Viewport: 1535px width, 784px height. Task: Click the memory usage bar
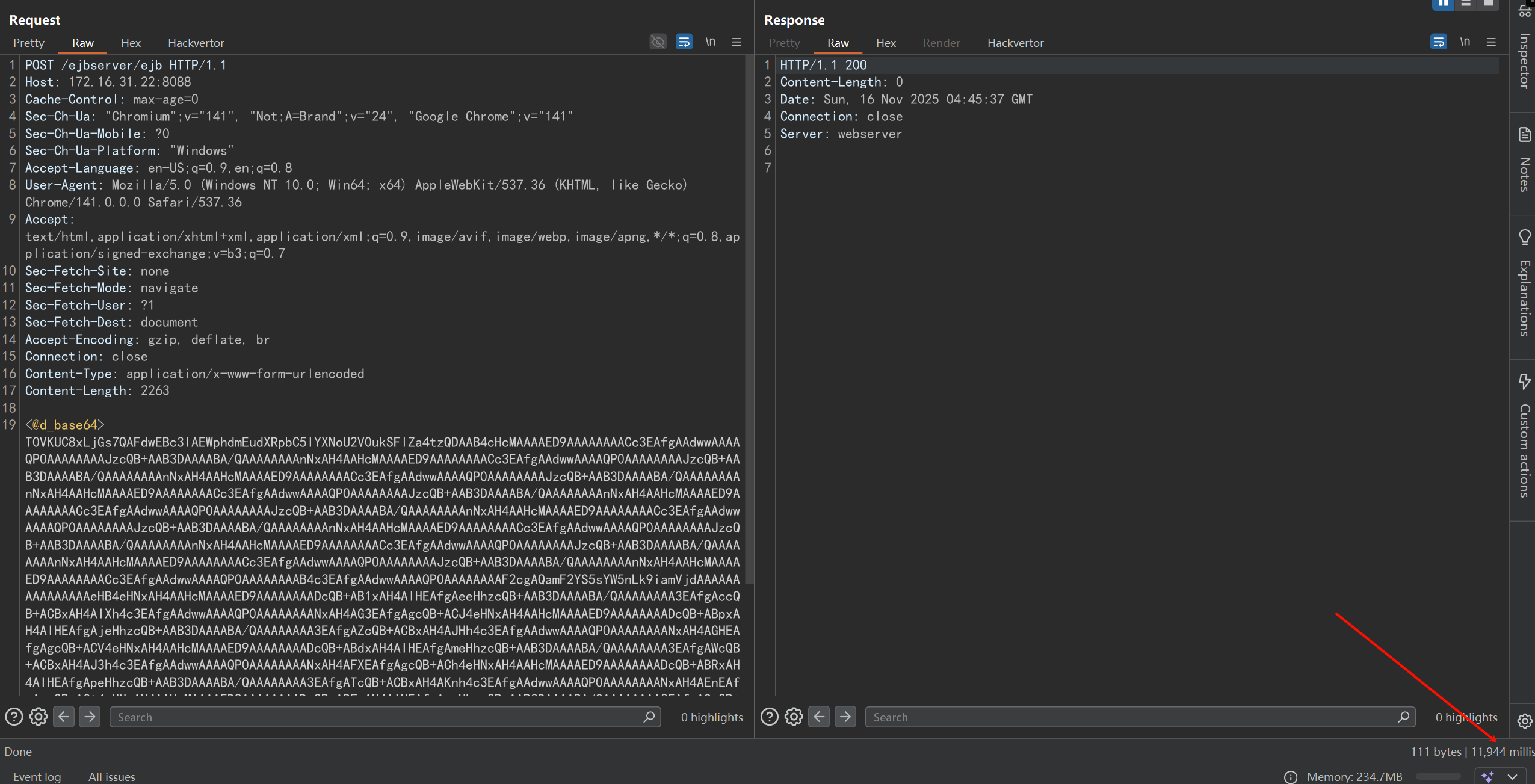pos(1438,777)
